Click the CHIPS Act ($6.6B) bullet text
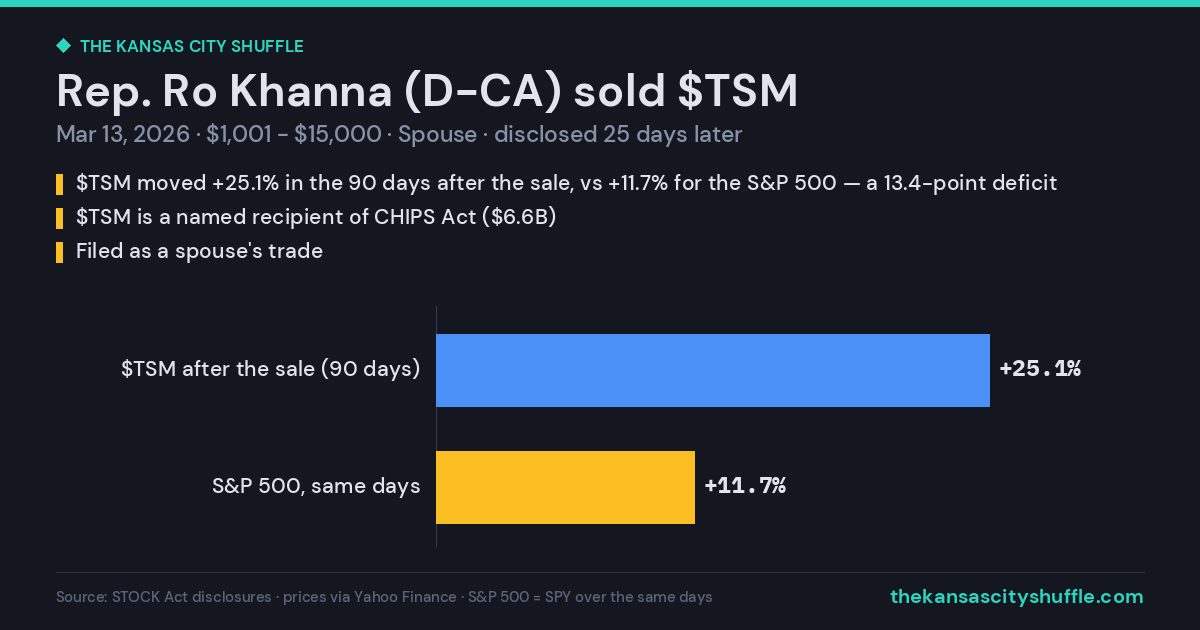 tap(316, 217)
